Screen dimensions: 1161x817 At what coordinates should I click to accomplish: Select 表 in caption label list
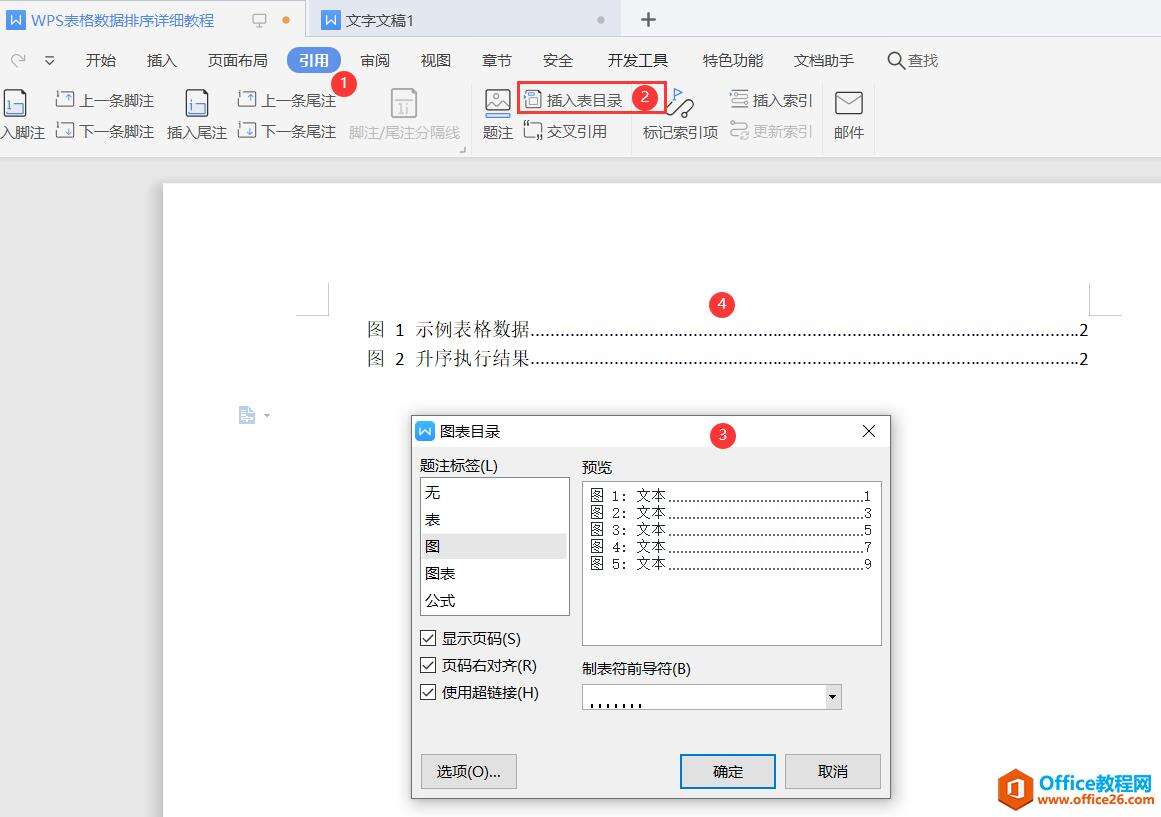click(x=494, y=520)
